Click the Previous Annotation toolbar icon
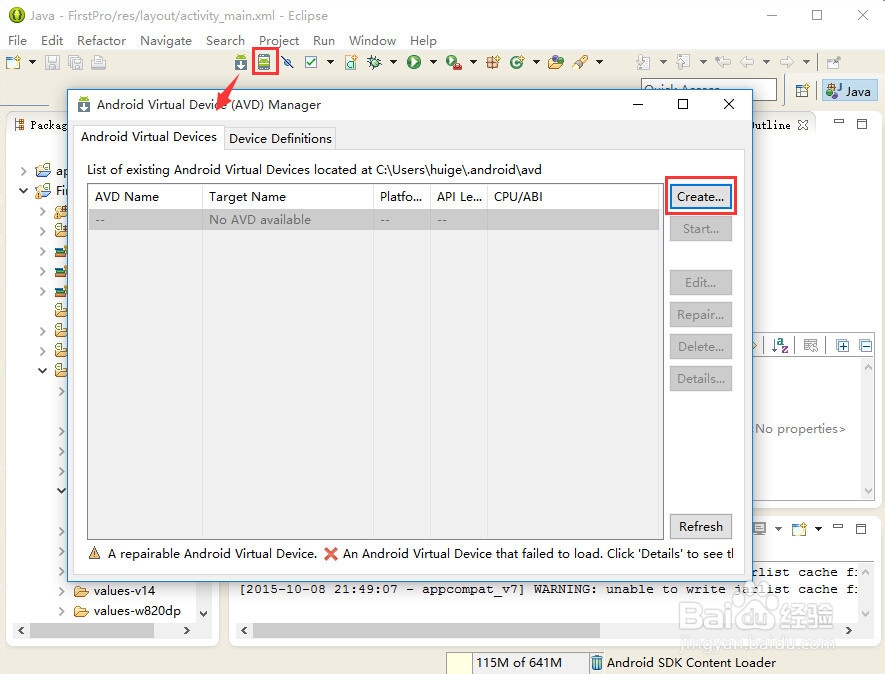The width and height of the screenshot is (885, 674). [x=683, y=62]
